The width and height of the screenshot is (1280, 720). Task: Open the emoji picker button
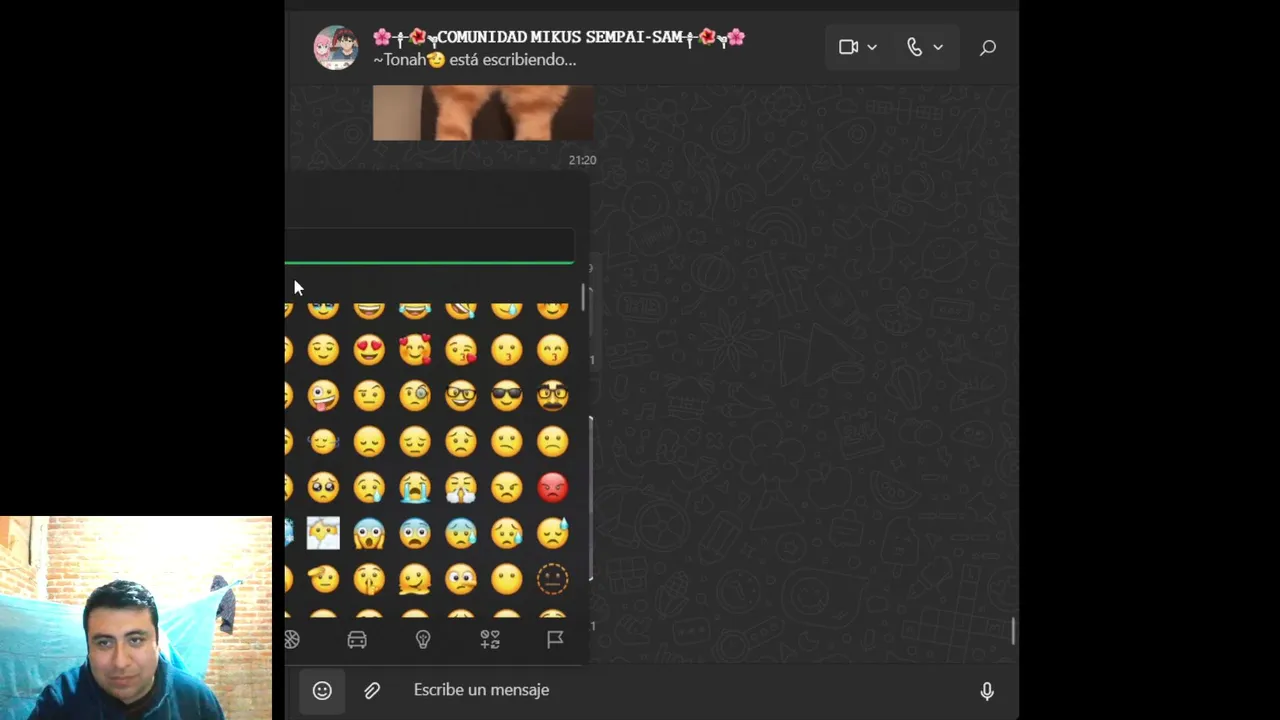(x=322, y=690)
